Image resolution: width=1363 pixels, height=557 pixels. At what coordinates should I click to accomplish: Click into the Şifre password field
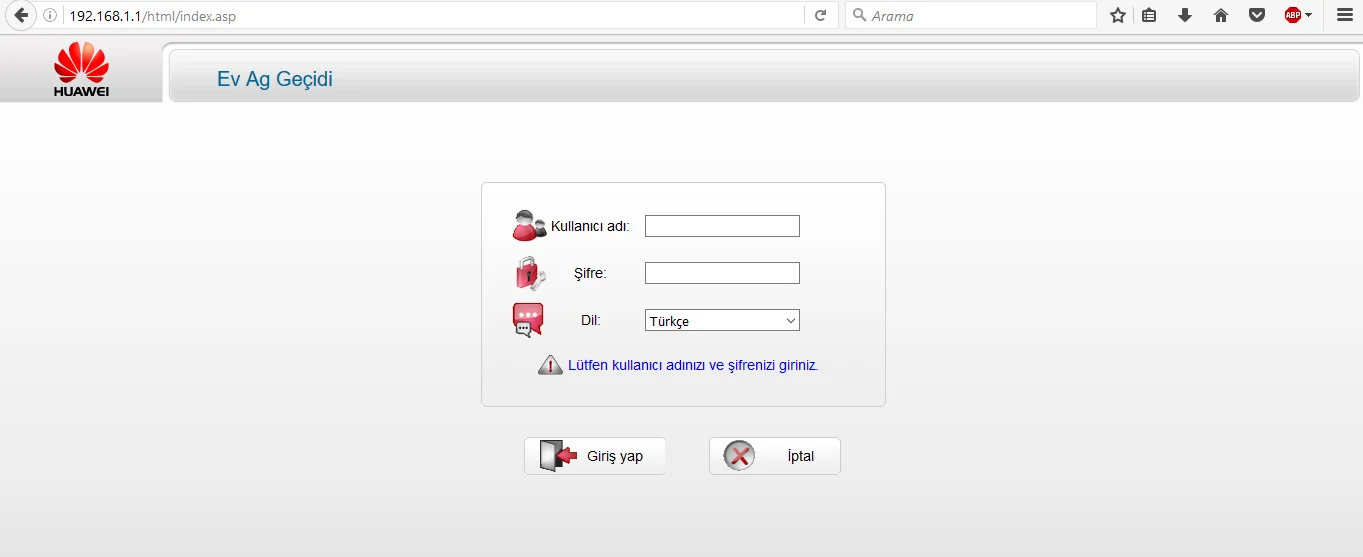[x=722, y=273]
